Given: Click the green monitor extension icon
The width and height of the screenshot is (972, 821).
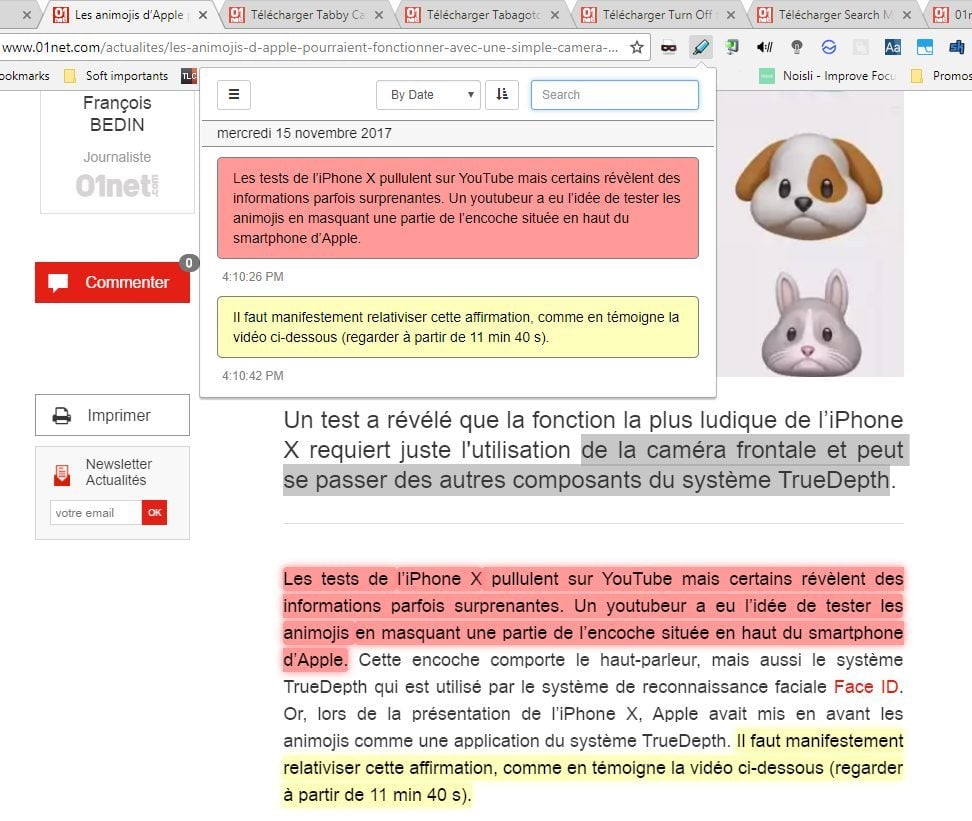Looking at the screenshot, I should [x=733, y=47].
